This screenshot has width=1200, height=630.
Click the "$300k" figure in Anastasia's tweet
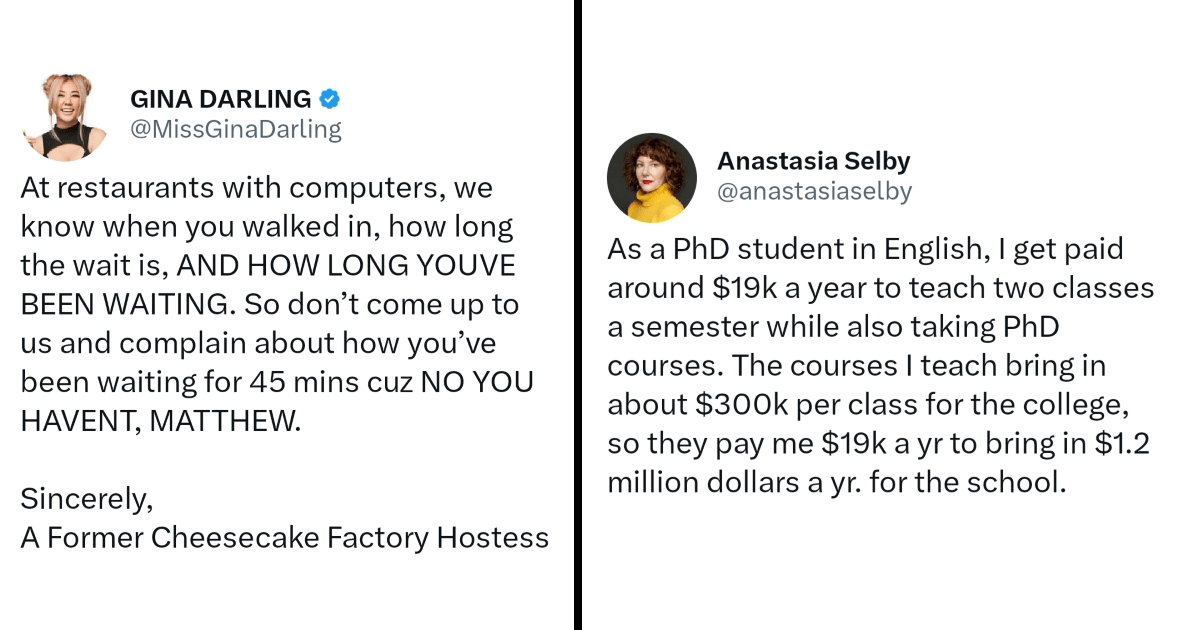(731, 405)
